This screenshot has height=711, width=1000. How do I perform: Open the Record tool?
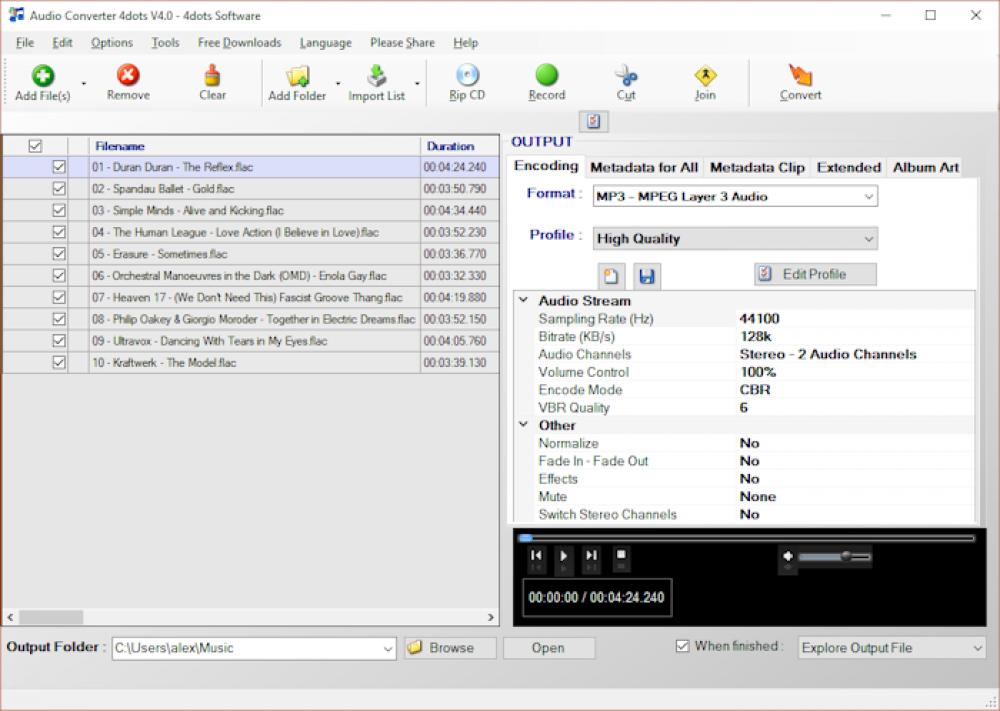coord(546,81)
